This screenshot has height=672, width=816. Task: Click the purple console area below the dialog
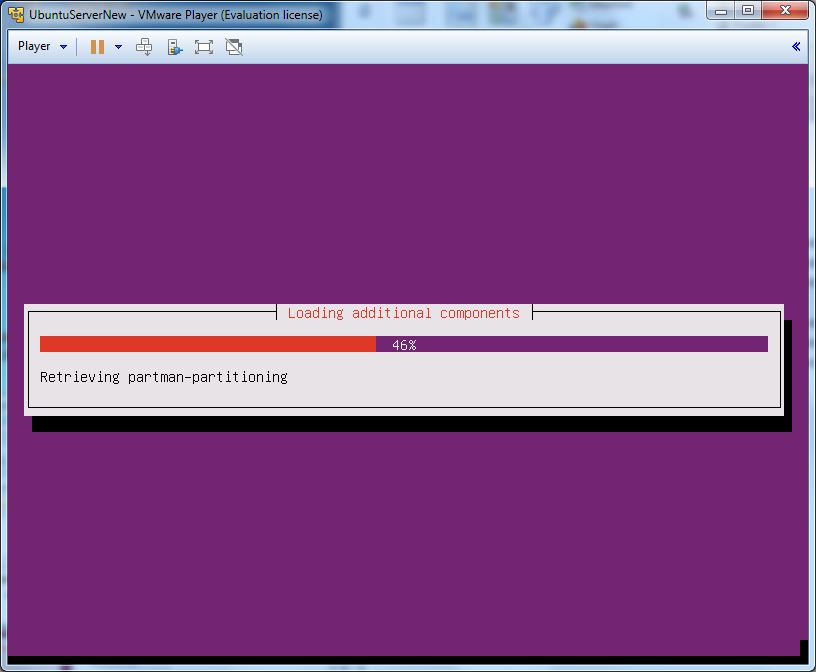407,540
